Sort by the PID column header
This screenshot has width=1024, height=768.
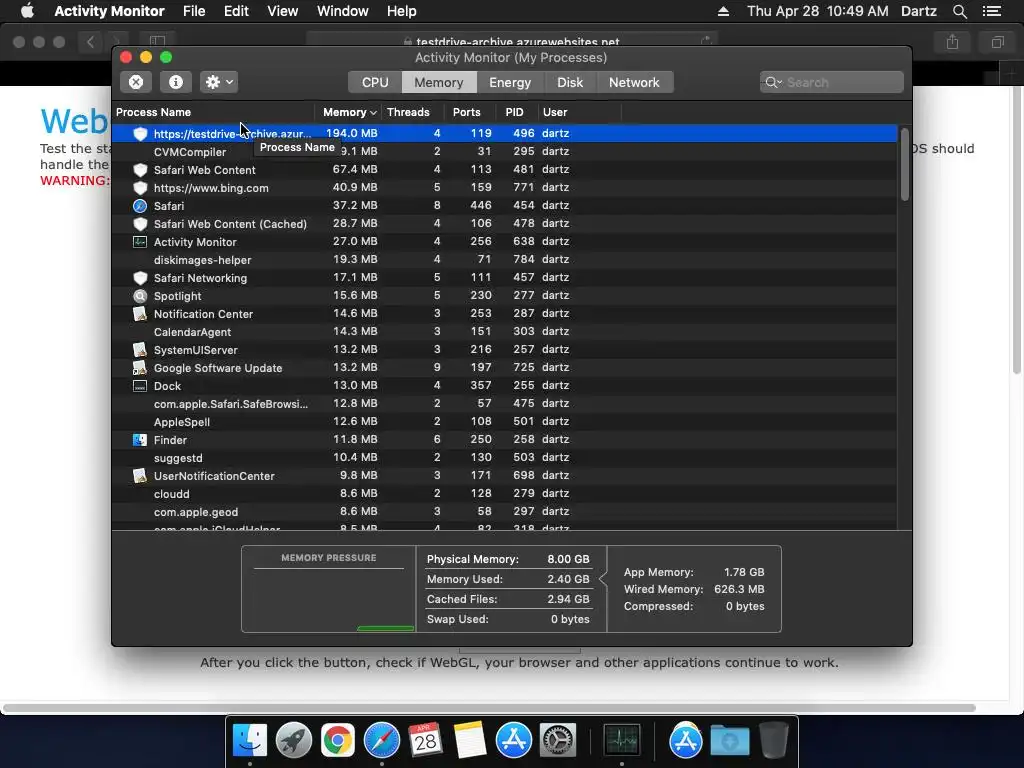coord(515,112)
